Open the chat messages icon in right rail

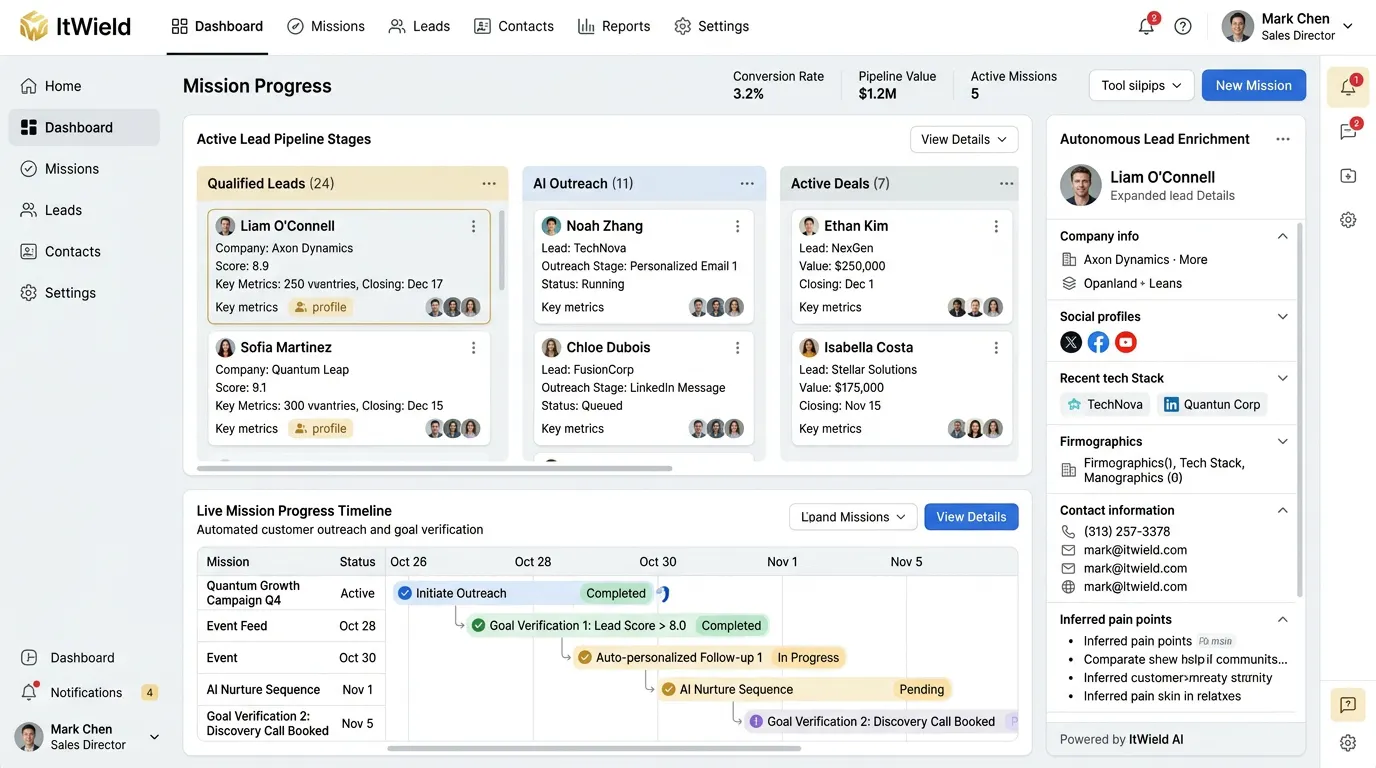point(1348,131)
